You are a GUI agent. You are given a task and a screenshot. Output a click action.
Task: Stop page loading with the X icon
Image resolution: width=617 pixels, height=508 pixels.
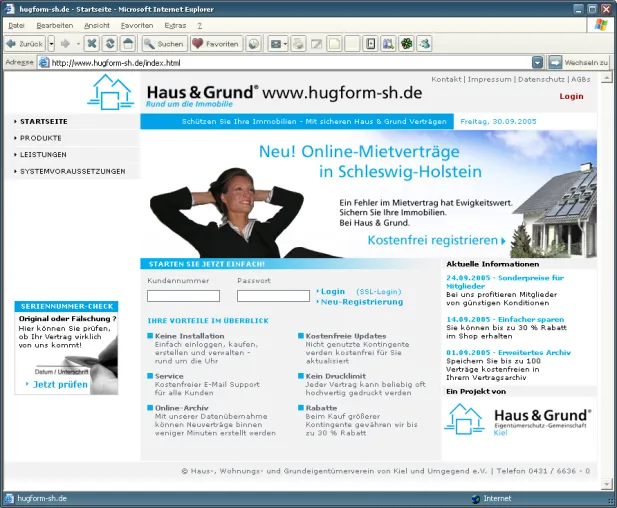pyautogui.click(x=92, y=44)
